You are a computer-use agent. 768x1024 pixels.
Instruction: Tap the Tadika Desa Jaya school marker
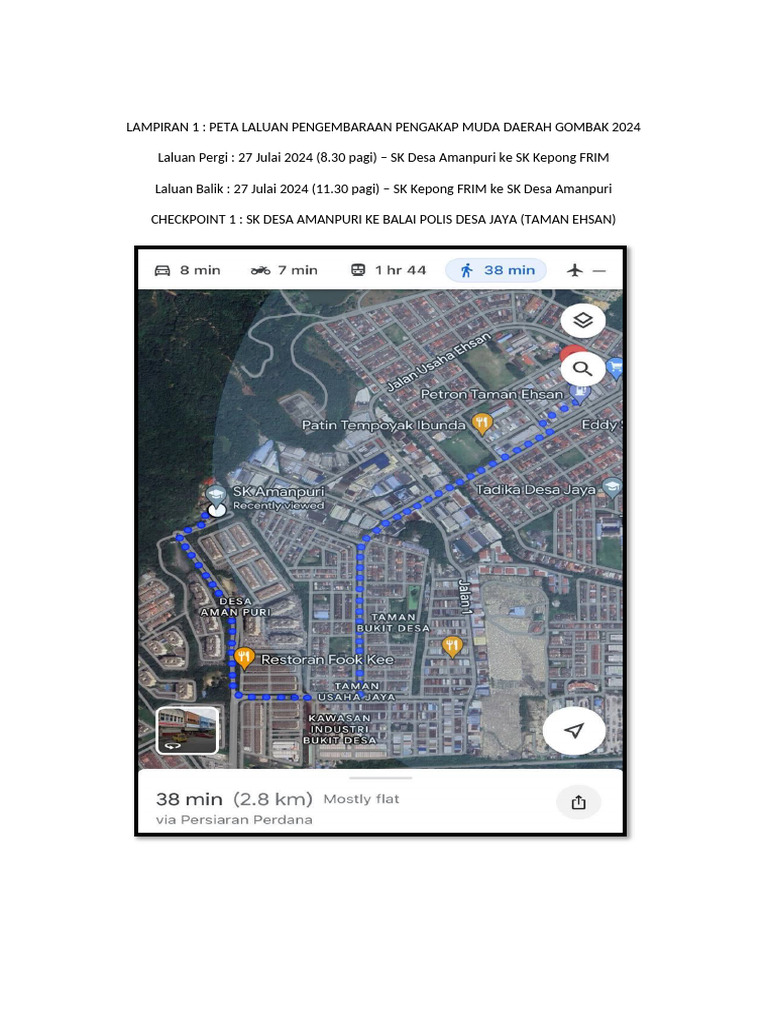click(x=612, y=487)
